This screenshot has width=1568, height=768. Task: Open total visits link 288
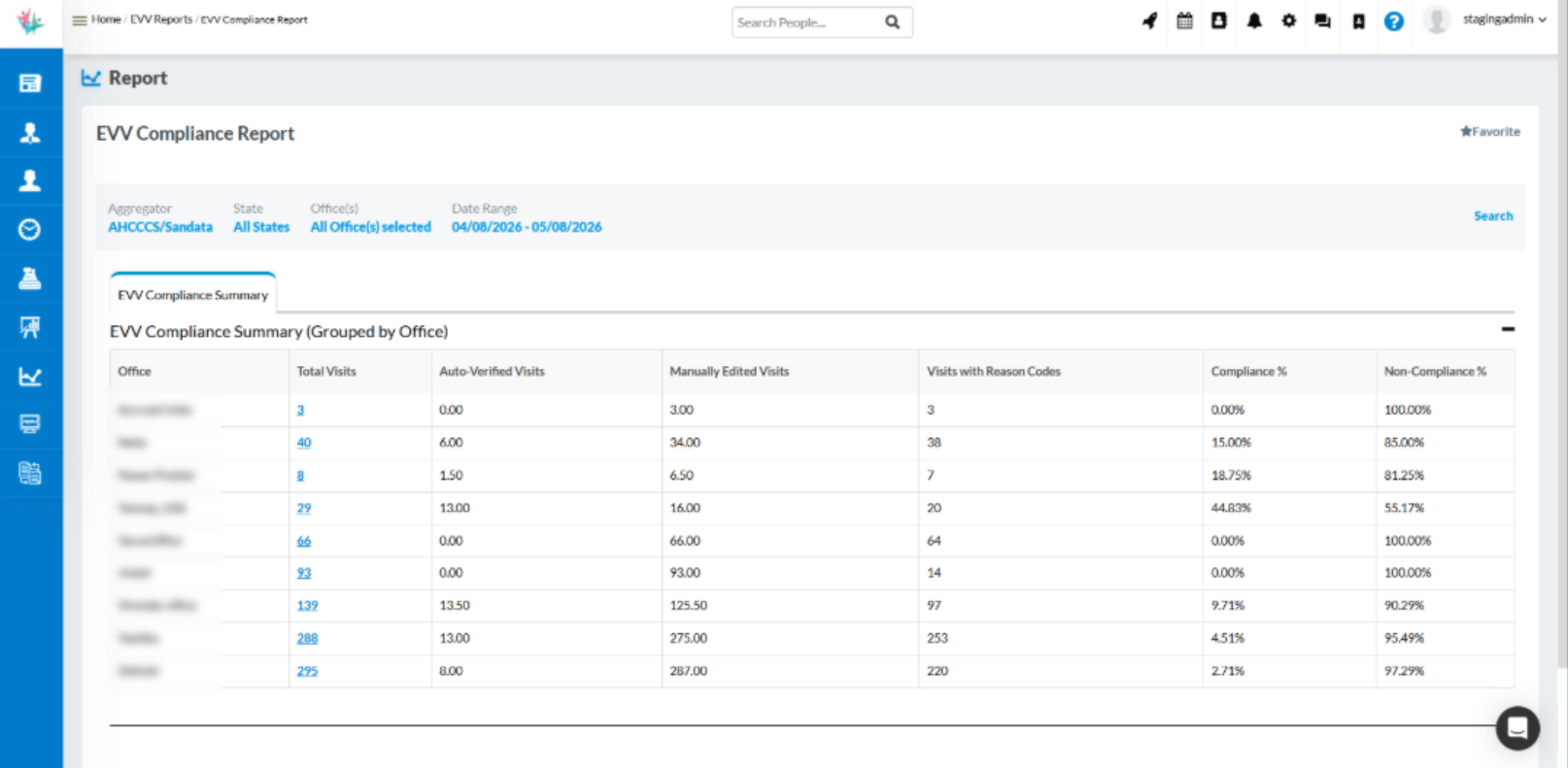pos(307,638)
